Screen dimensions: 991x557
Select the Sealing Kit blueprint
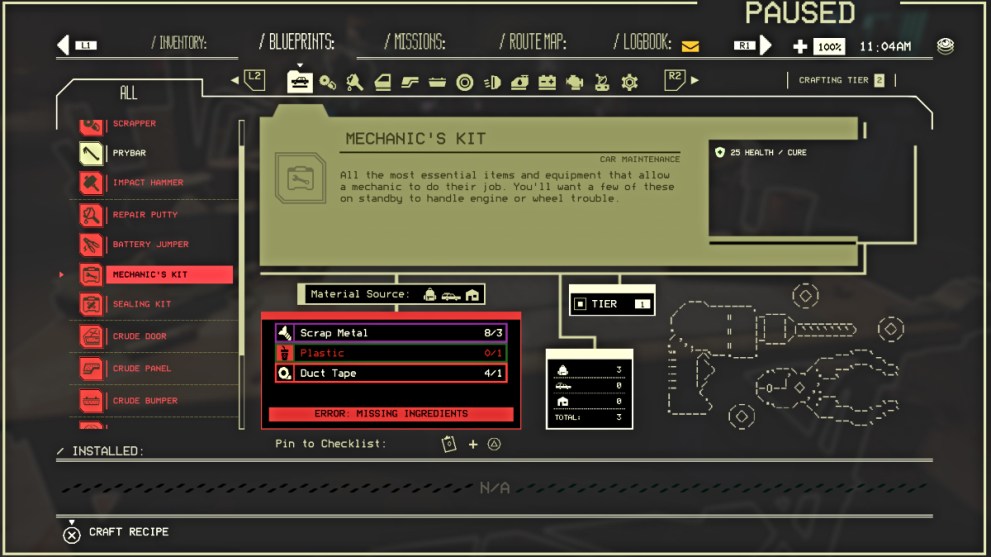[141, 304]
